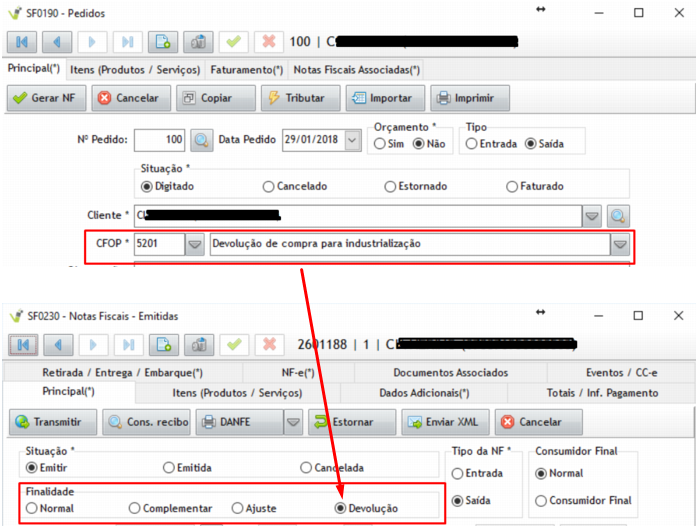Click the magnifier icon beside Nº Pedido
Image resolution: width=696 pixels, height=529 pixels.
coord(202,140)
